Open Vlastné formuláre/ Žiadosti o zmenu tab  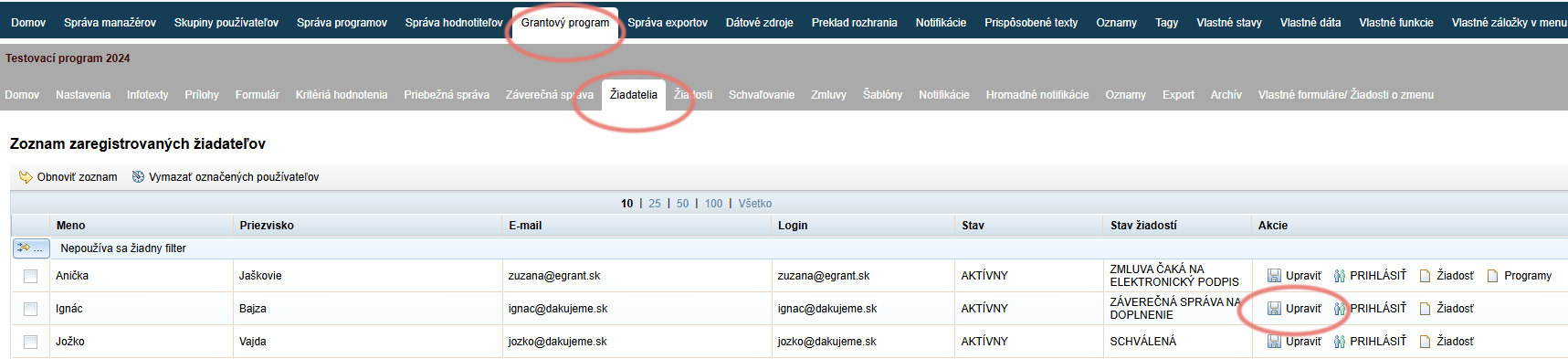coord(1346,95)
